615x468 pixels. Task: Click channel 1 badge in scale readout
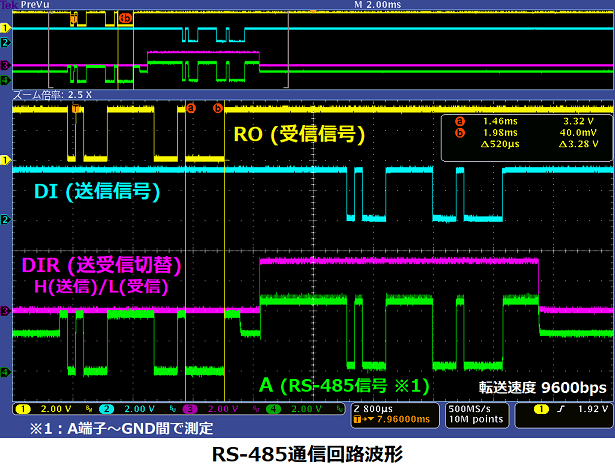point(23,409)
